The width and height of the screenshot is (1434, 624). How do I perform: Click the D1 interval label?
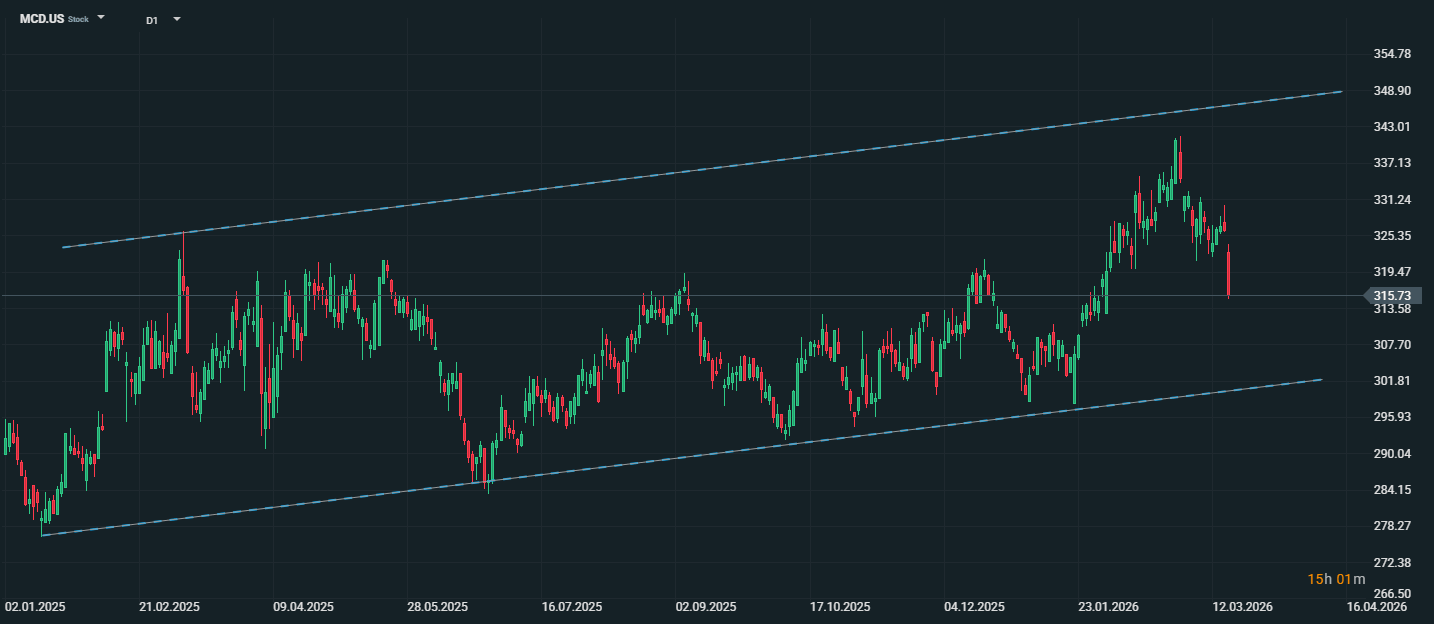point(152,20)
